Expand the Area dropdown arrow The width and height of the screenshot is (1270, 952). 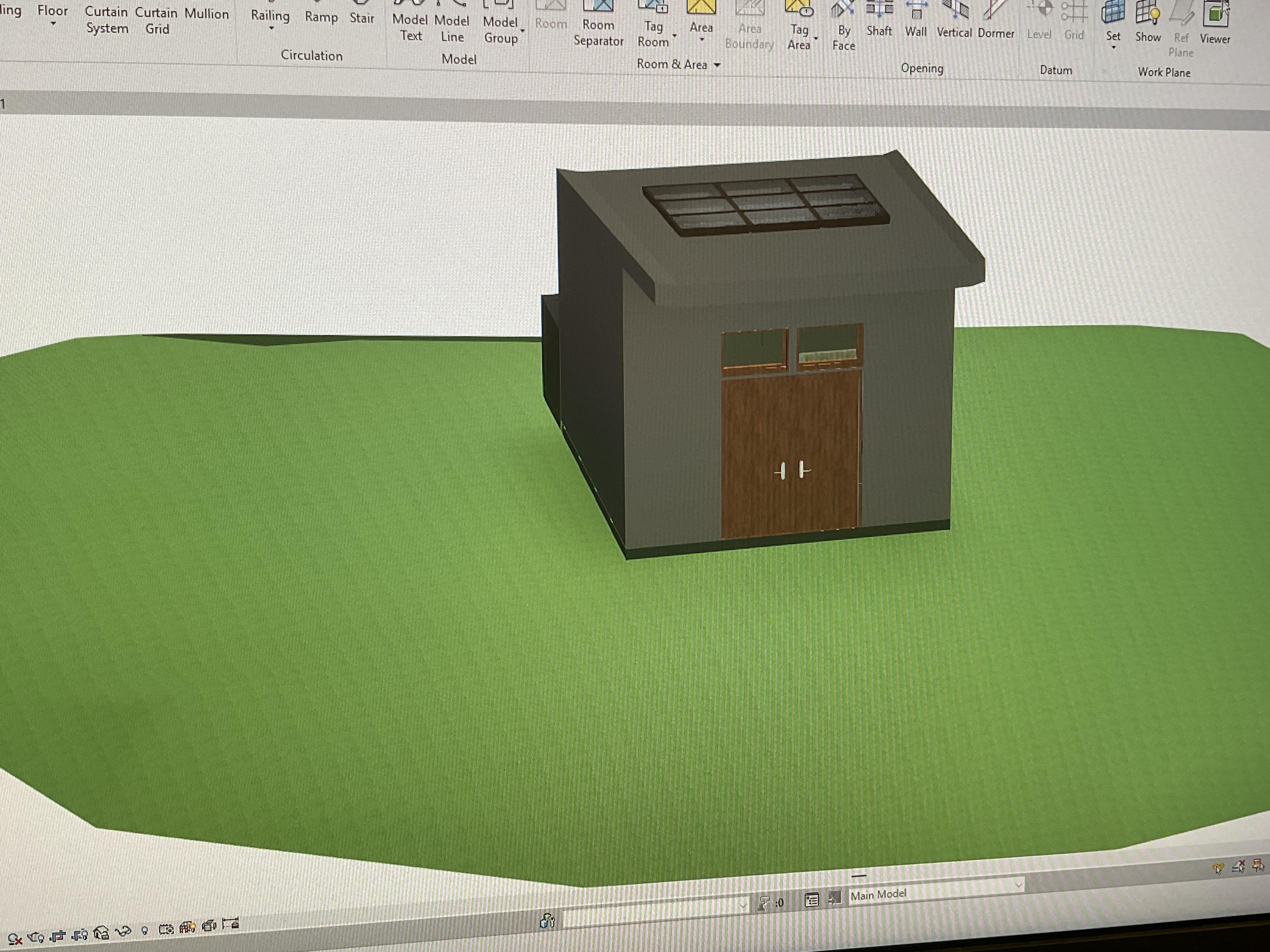click(x=701, y=40)
